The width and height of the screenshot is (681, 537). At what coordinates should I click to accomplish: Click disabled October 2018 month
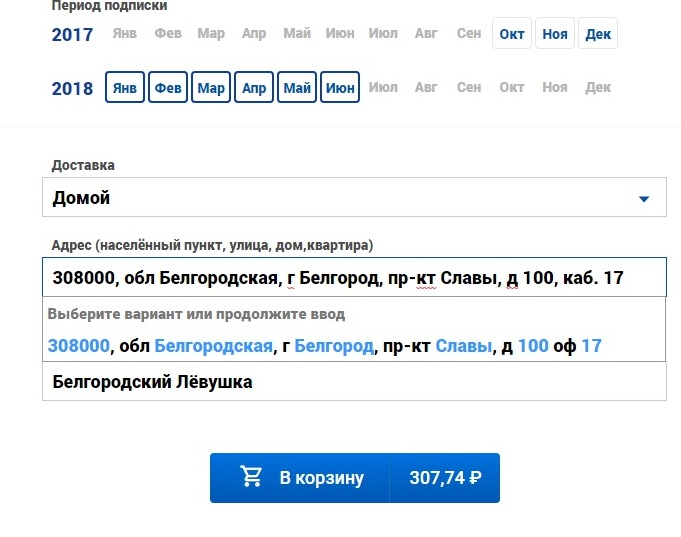tap(512, 87)
